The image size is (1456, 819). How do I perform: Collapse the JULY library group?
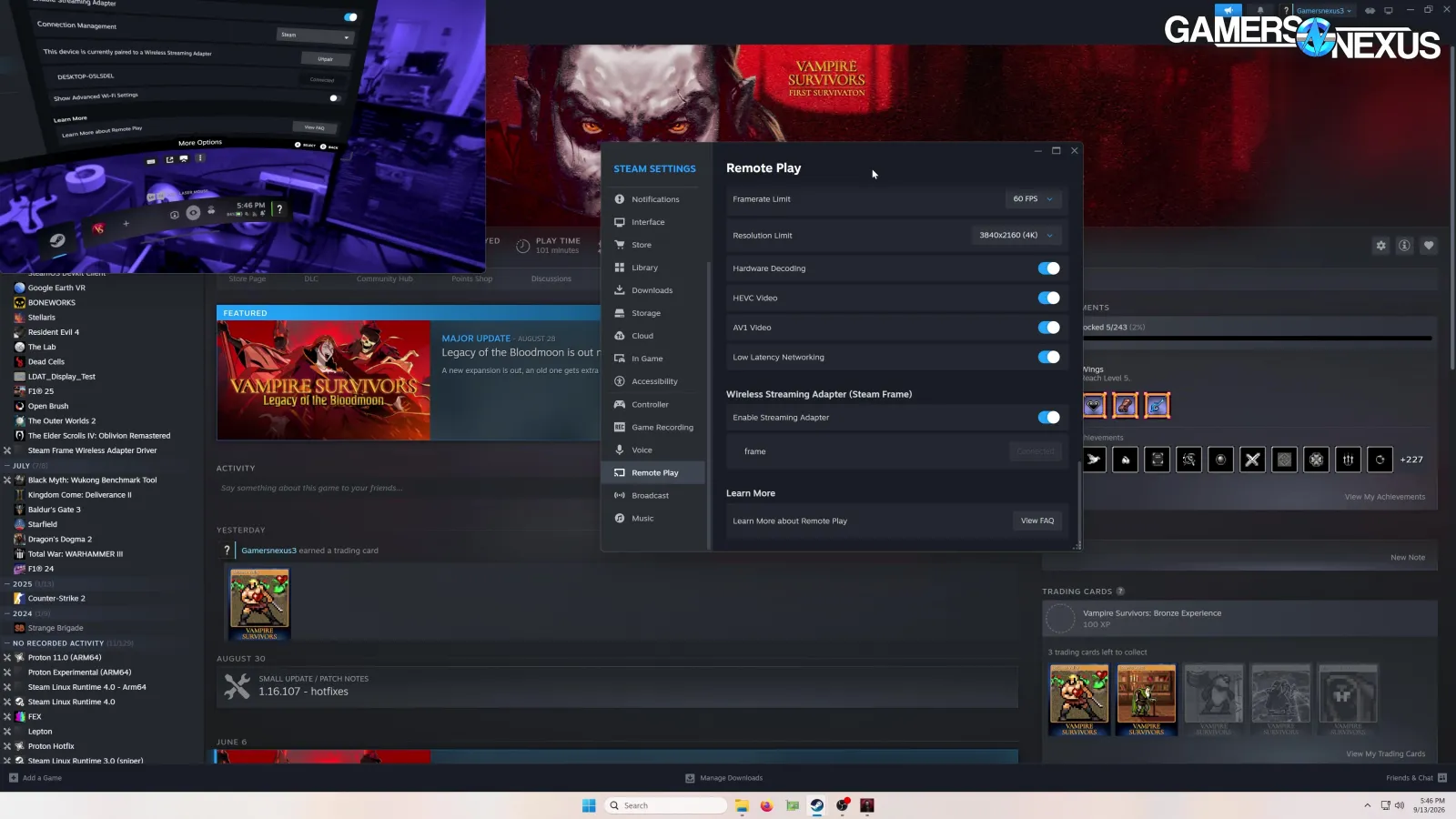click(x=7, y=466)
